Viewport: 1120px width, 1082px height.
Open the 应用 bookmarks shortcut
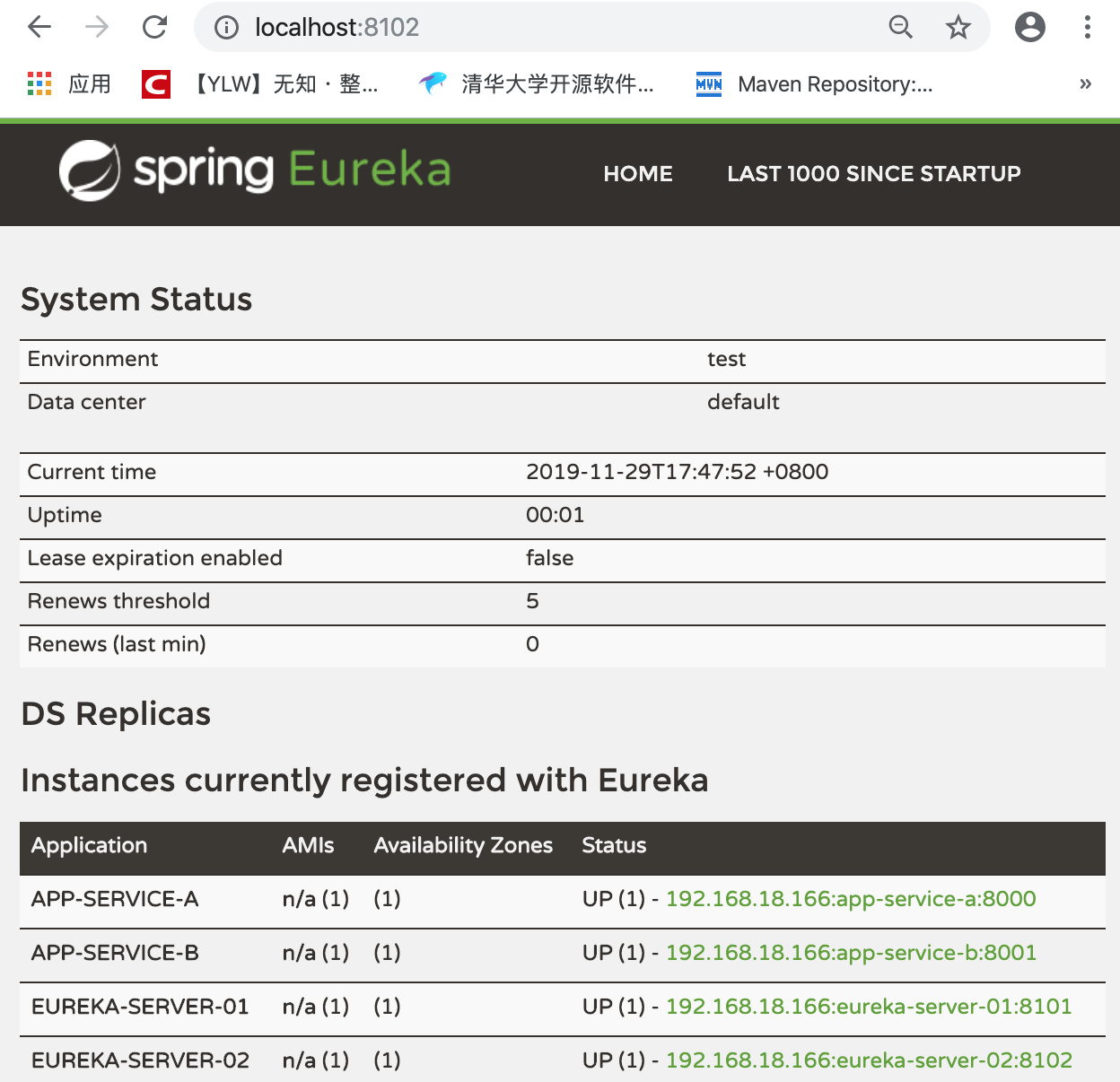point(69,84)
